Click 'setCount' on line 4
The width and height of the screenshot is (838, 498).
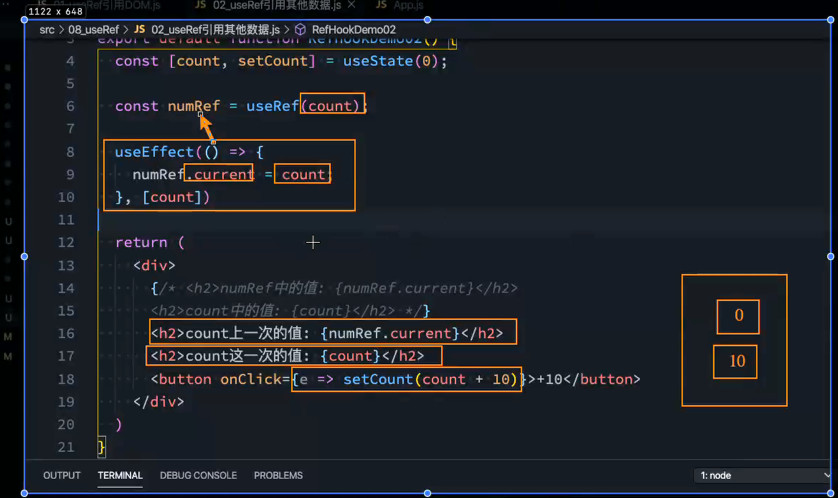click(273, 61)
